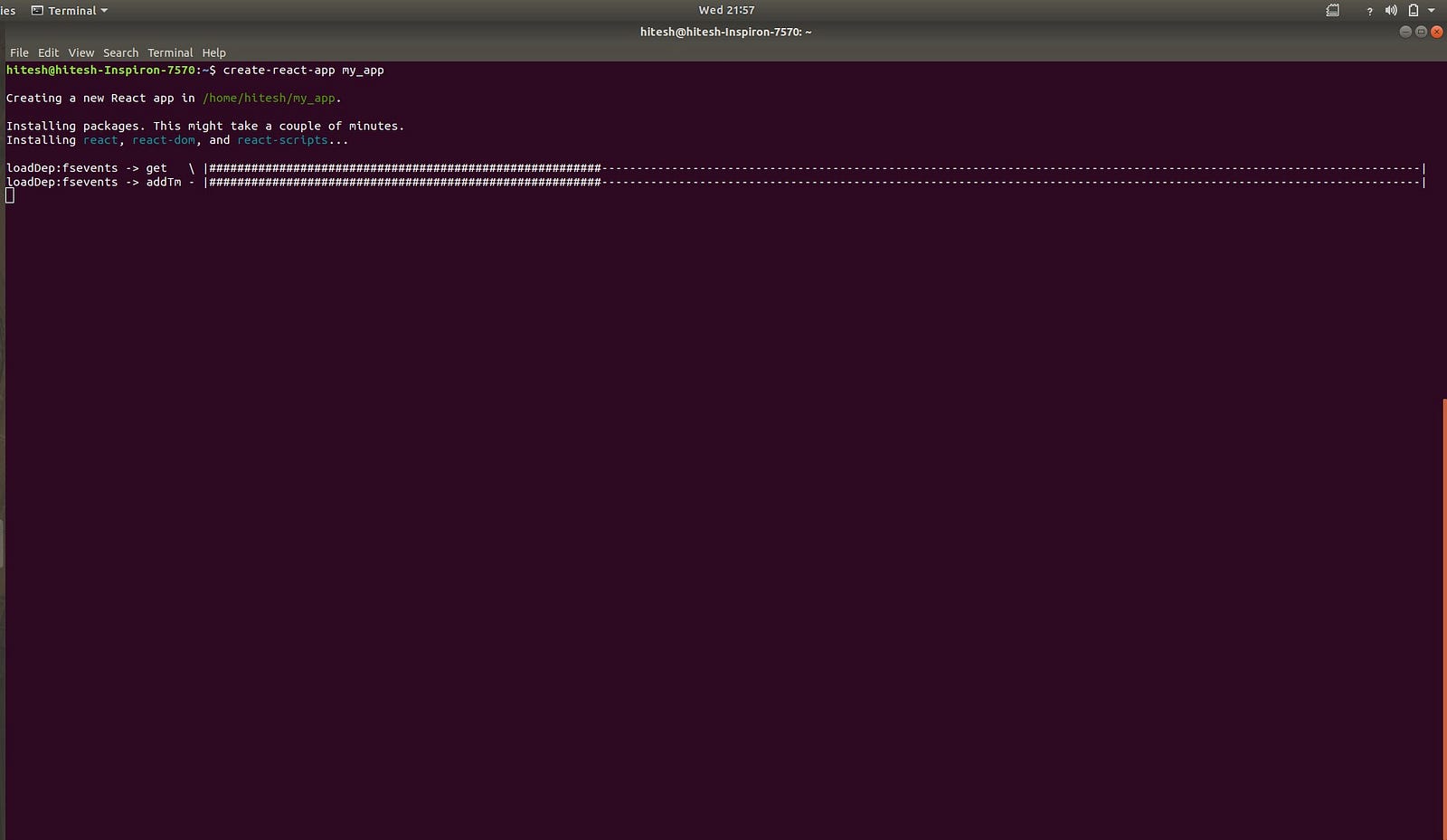Open the Search menu

tap(120, 52)
